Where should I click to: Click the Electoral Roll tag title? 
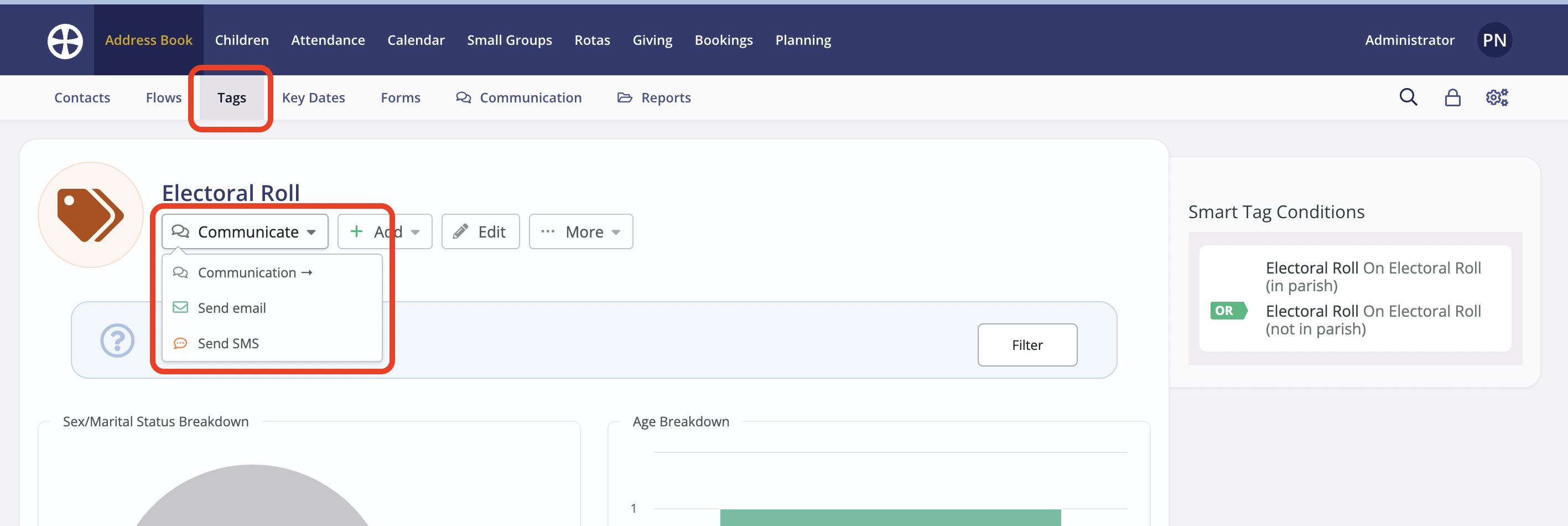pos(231,192)
